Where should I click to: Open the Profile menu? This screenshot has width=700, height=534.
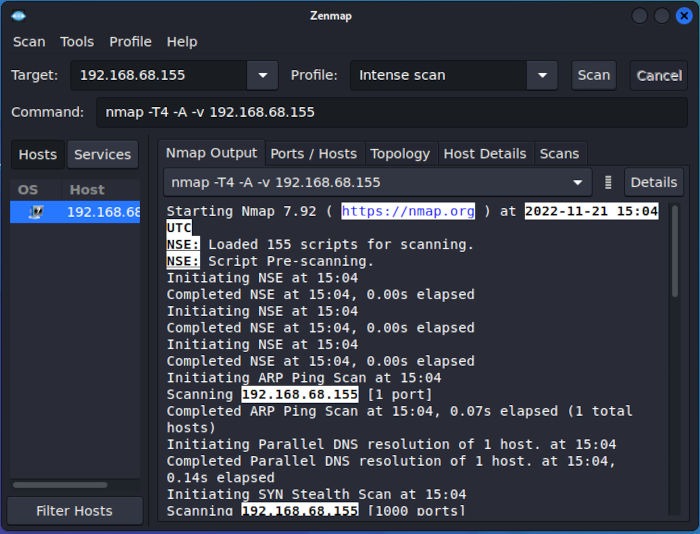tap(130, 42)
